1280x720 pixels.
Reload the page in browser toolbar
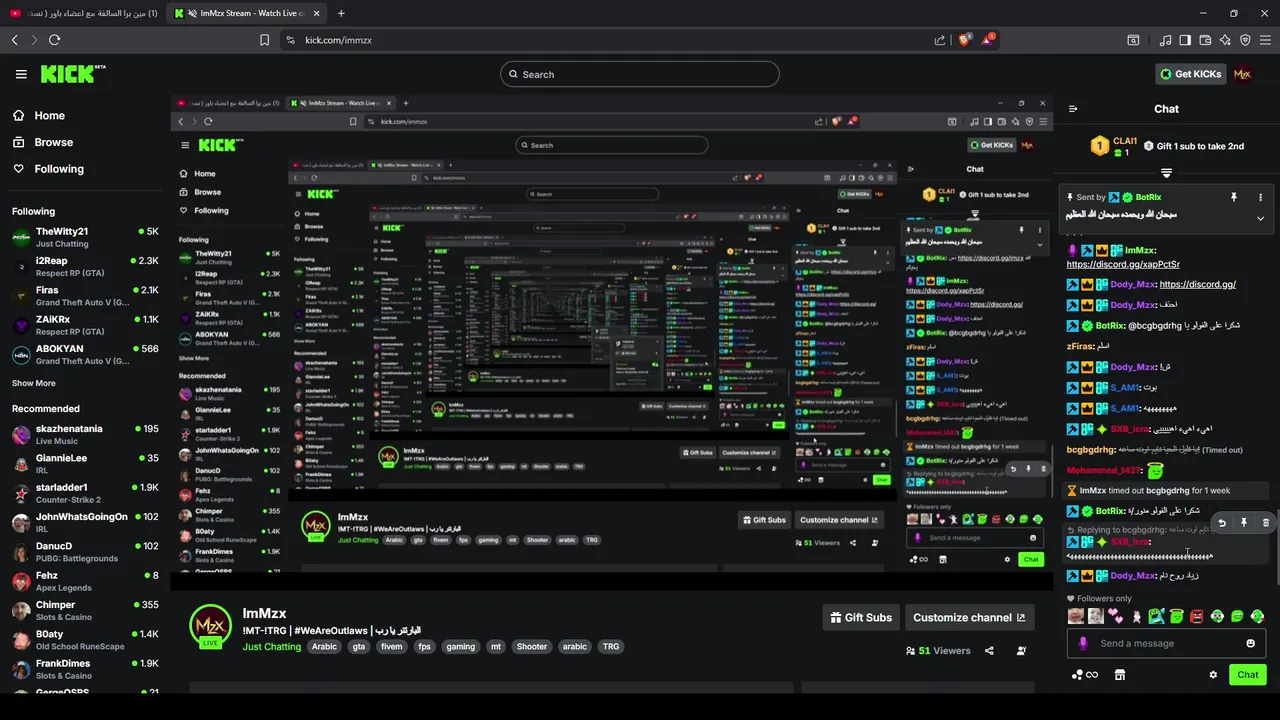pyautogui.click(x=54, y=40)
